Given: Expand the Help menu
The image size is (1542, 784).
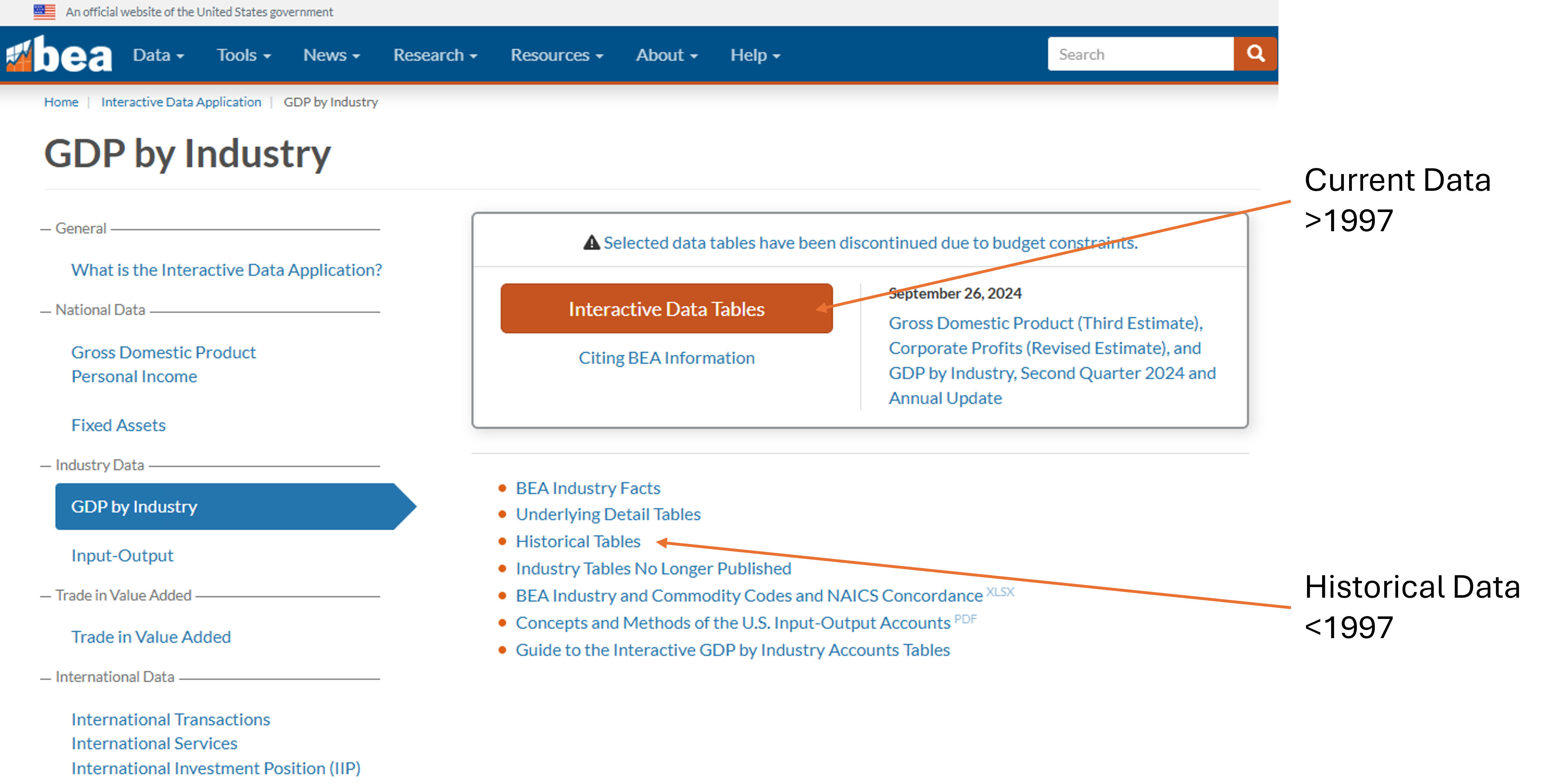Looking at the screenshot, I should click(755, 55).
